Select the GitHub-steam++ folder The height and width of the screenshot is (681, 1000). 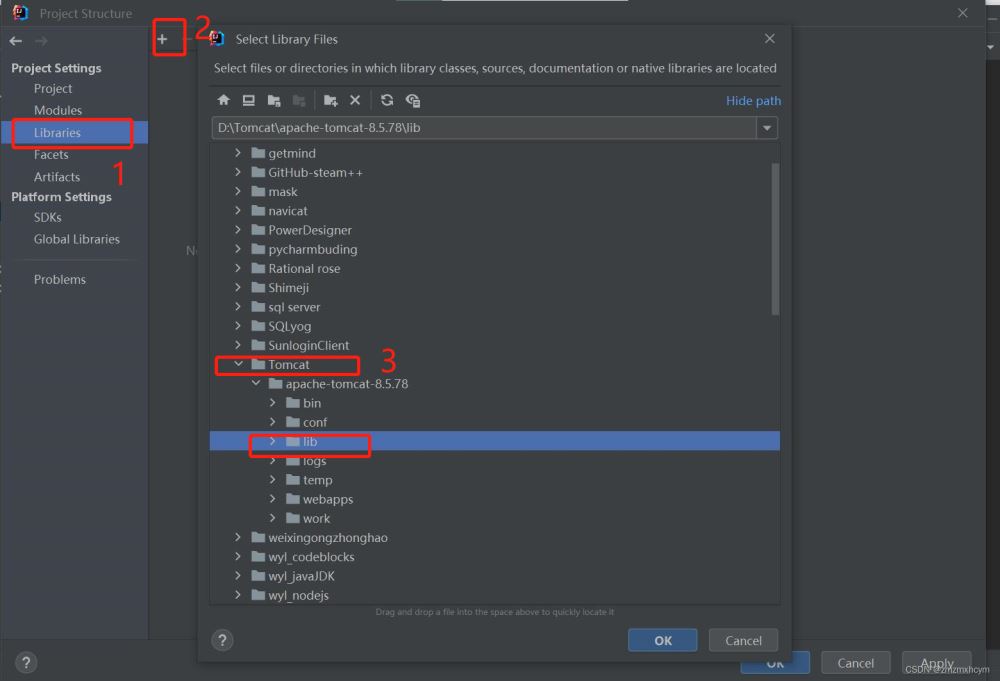pyautogui.click(x=315, y=172)
